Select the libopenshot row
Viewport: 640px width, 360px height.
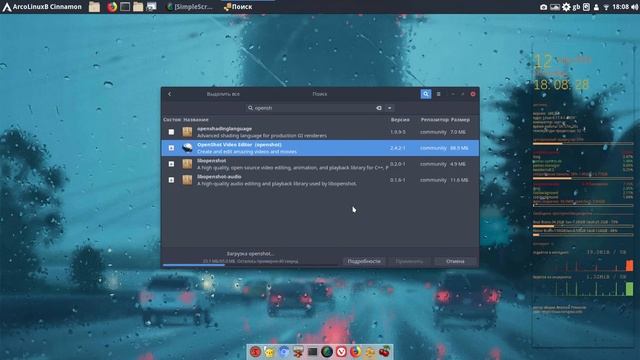point(320,164)
